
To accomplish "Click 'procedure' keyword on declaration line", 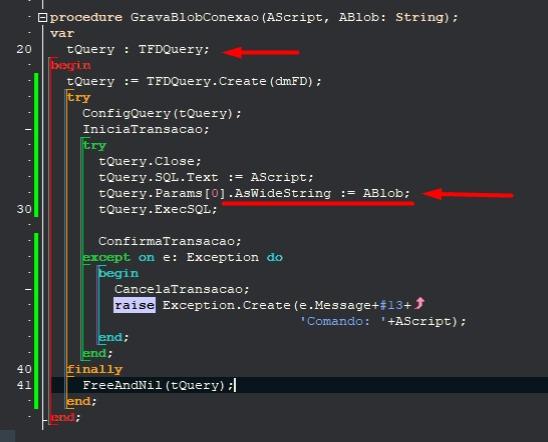I will click(x=86, y=17).
